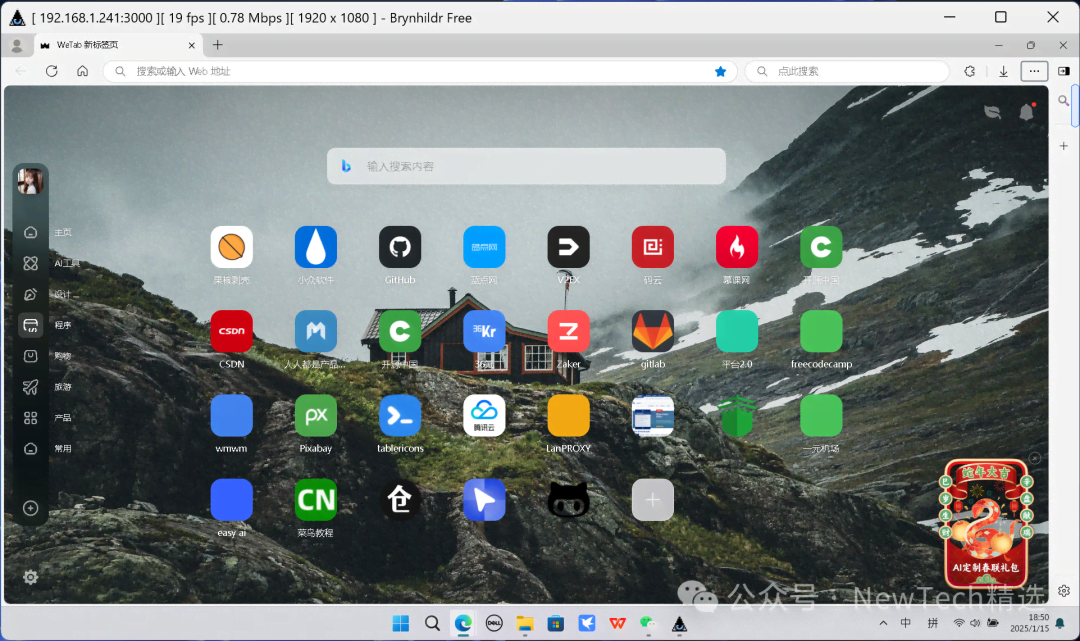1080x641 pixels.
Task: Click the plus tile to add shortcut
Action: 653,499
